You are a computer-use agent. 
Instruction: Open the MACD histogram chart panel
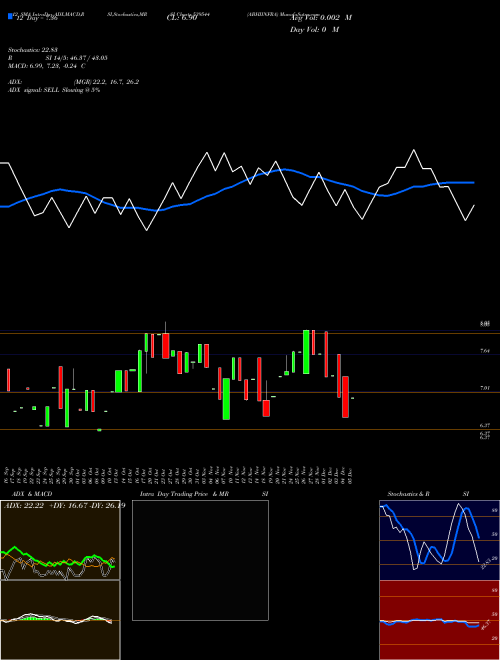coord(60,620)
